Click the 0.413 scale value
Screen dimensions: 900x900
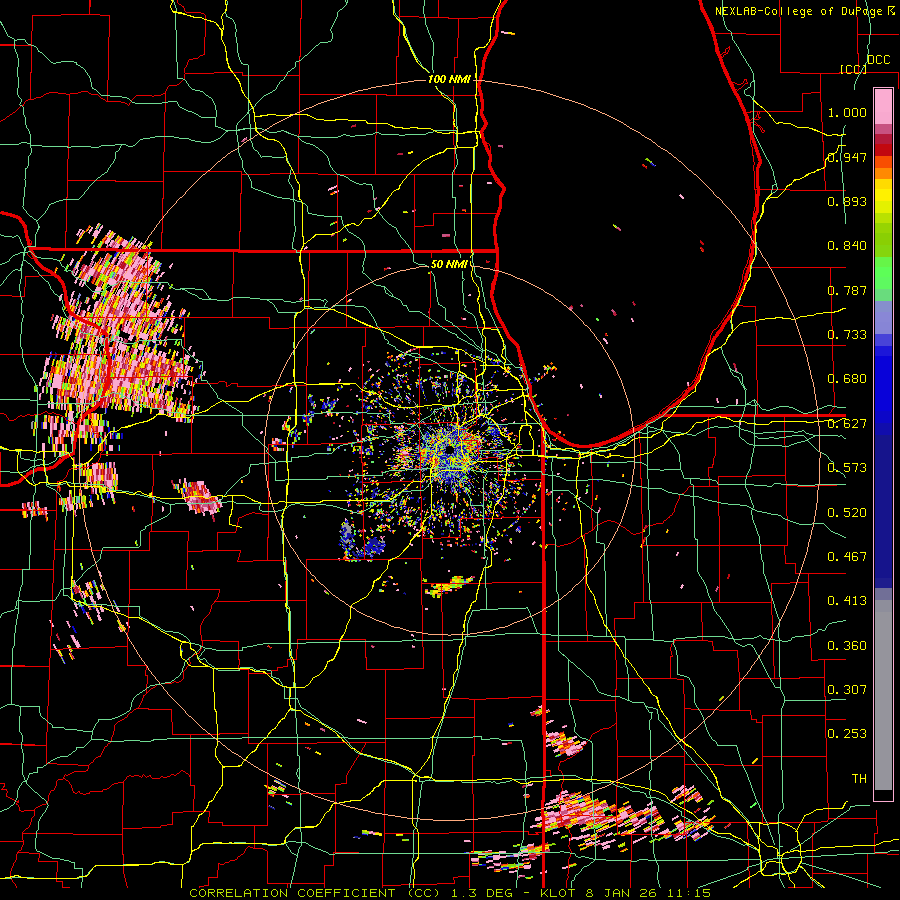[847, 601]
